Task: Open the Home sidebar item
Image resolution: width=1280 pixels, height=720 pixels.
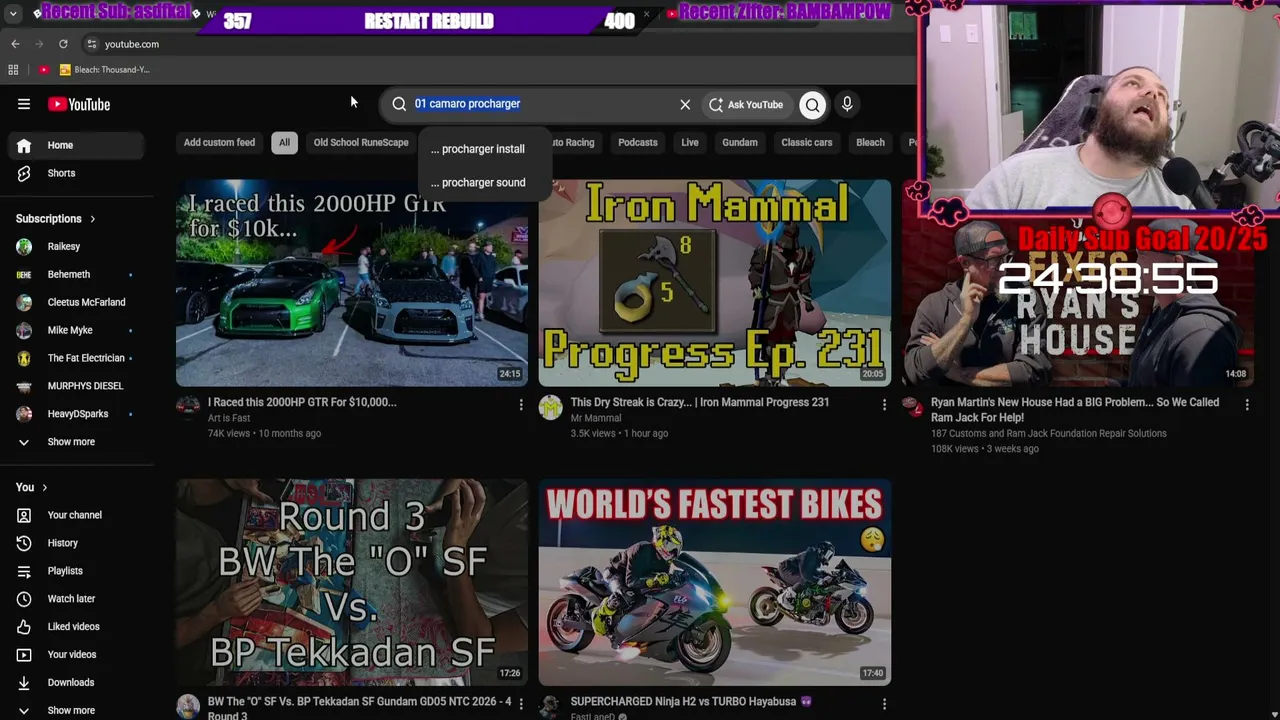Action: [77, 145]
